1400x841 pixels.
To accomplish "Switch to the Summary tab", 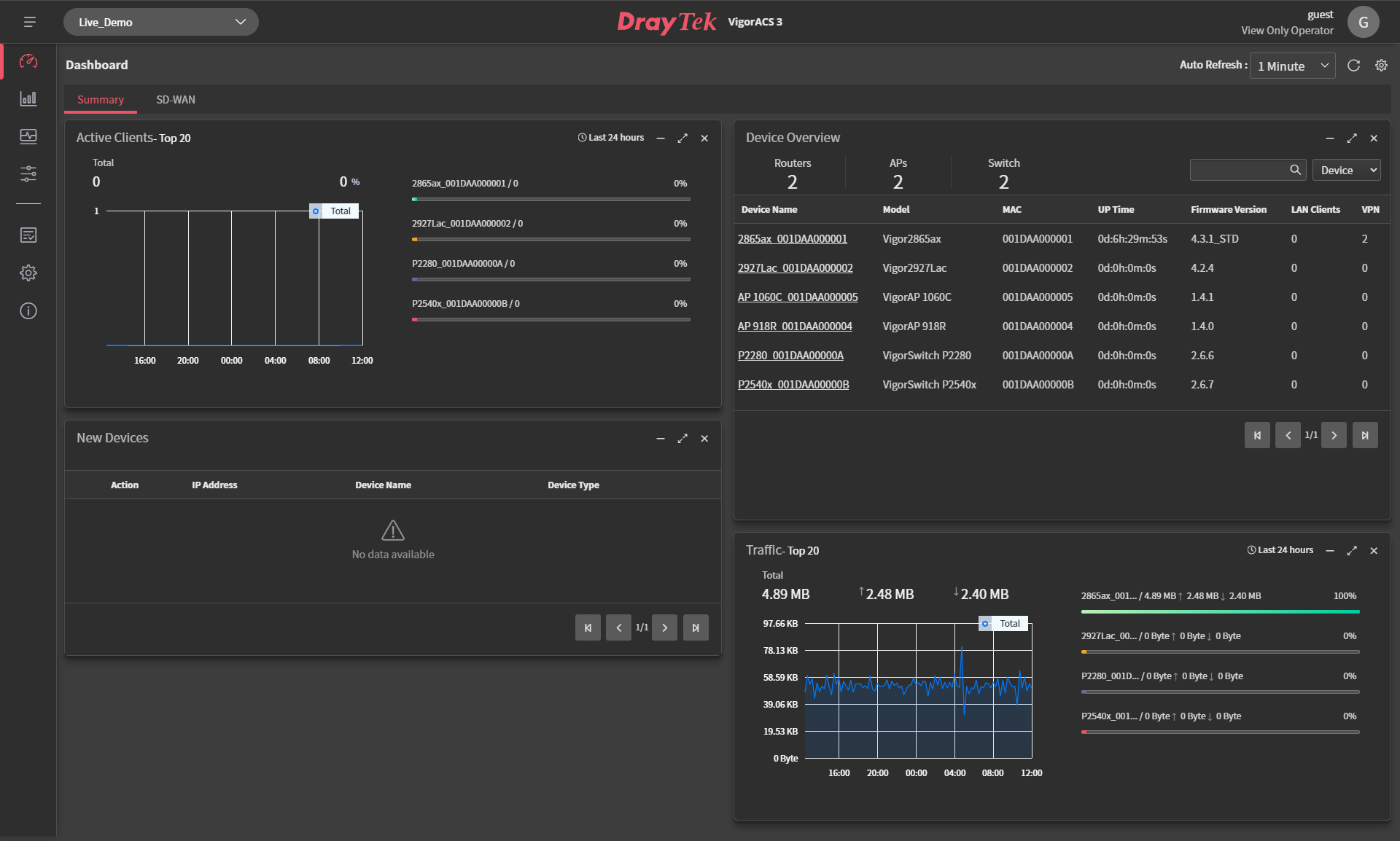I will coord(101,100).
